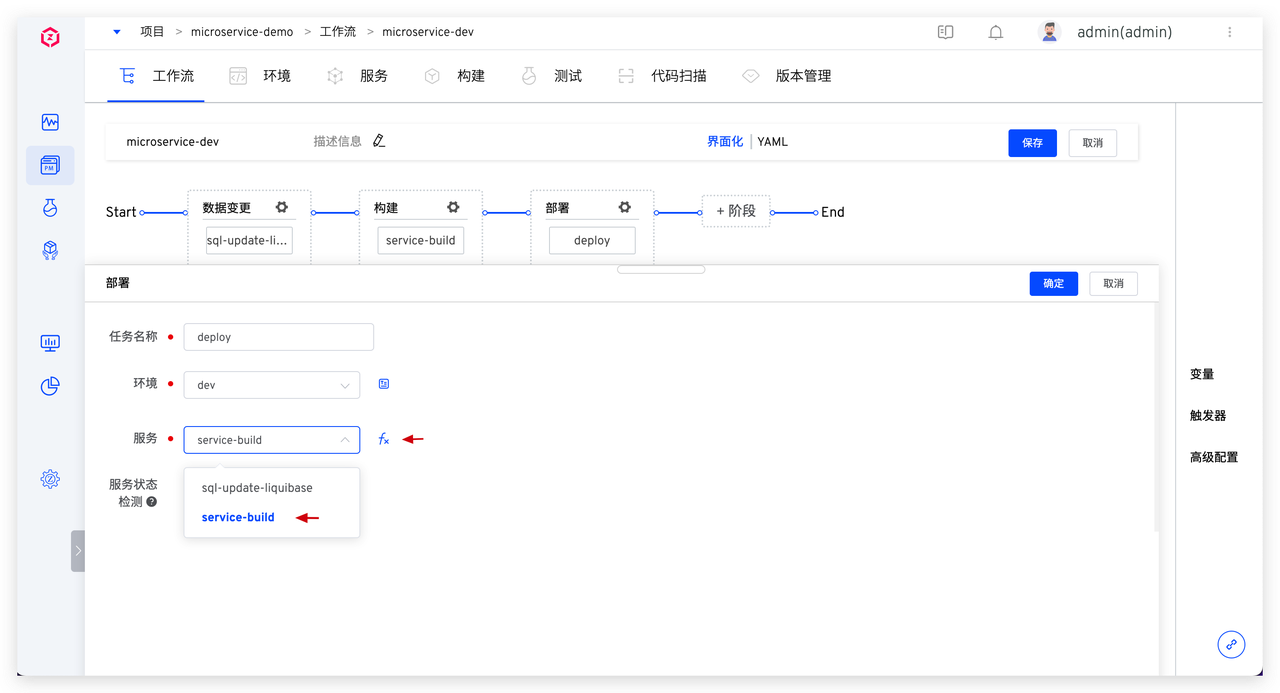Click the help icon beside 服务状态检测

pos(152,502)
